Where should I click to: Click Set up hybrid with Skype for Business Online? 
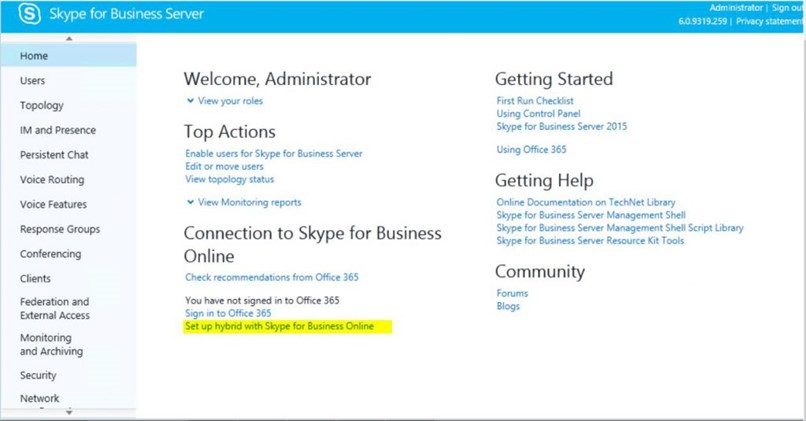[280, 326]
